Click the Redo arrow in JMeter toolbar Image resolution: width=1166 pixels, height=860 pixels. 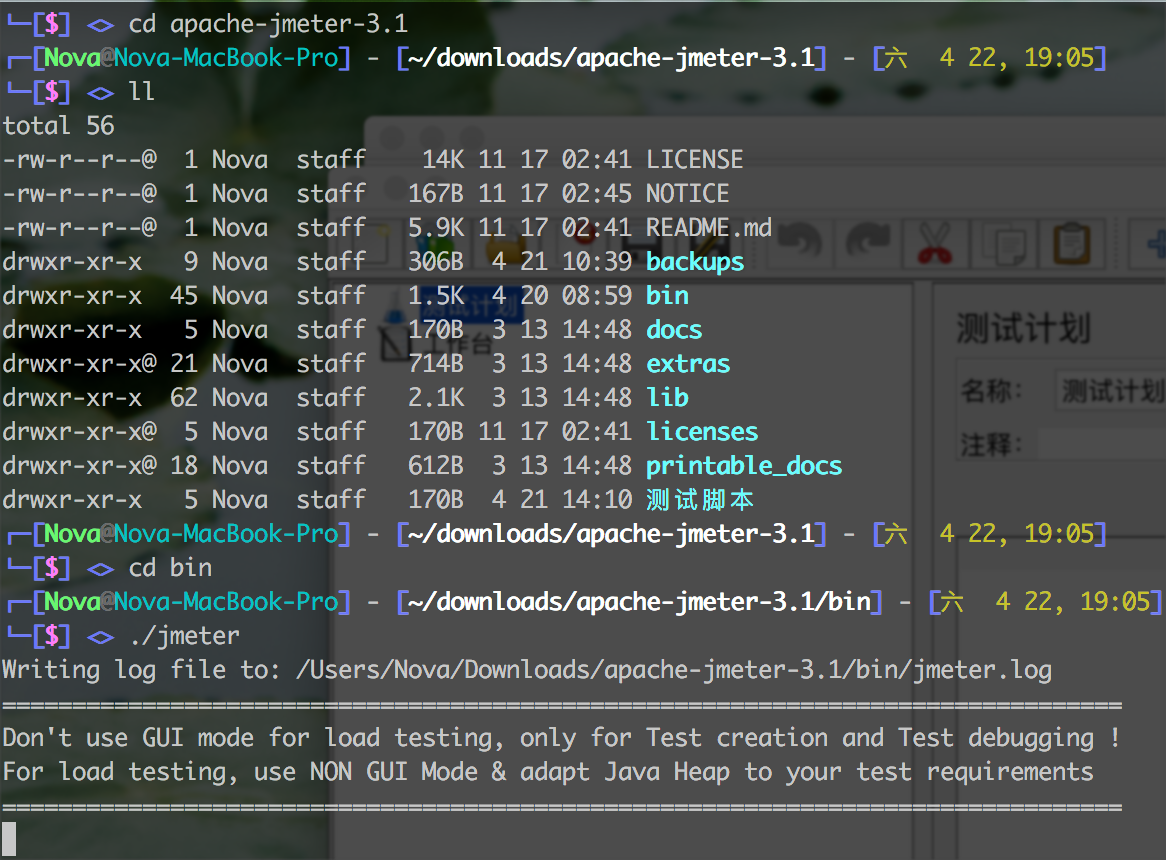tap(867, 241)
